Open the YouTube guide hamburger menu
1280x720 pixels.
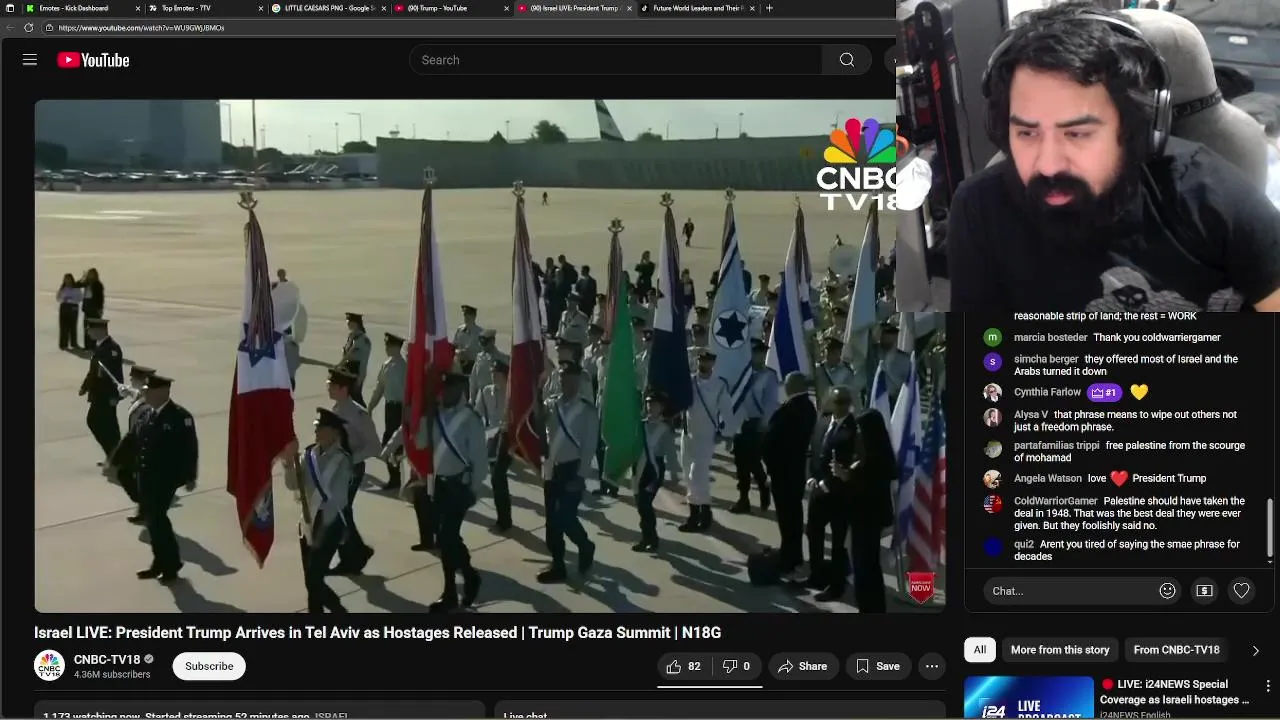(30, 60)
